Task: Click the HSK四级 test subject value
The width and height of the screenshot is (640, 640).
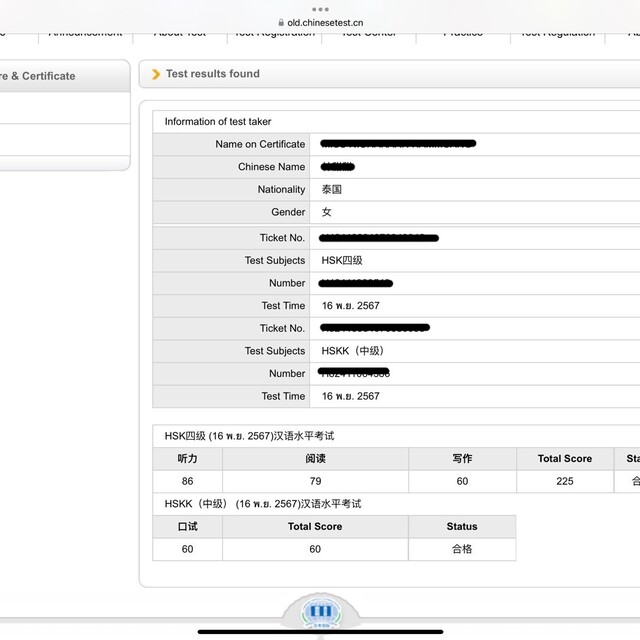Action: tap(342, 261)
